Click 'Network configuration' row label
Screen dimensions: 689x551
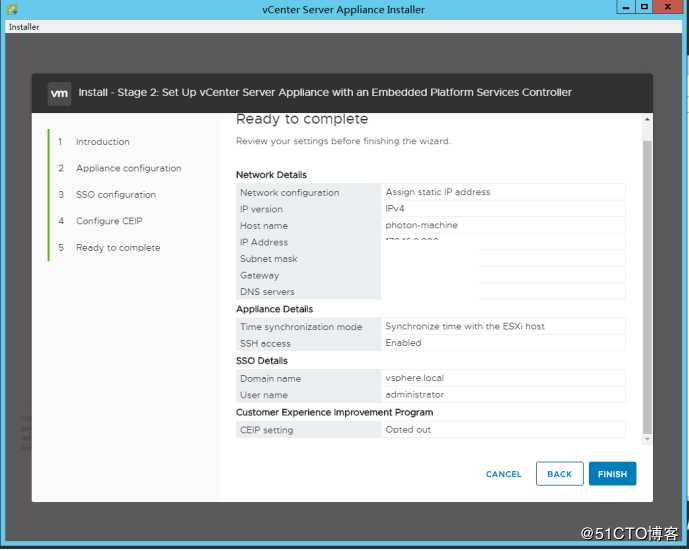[290, 192]
